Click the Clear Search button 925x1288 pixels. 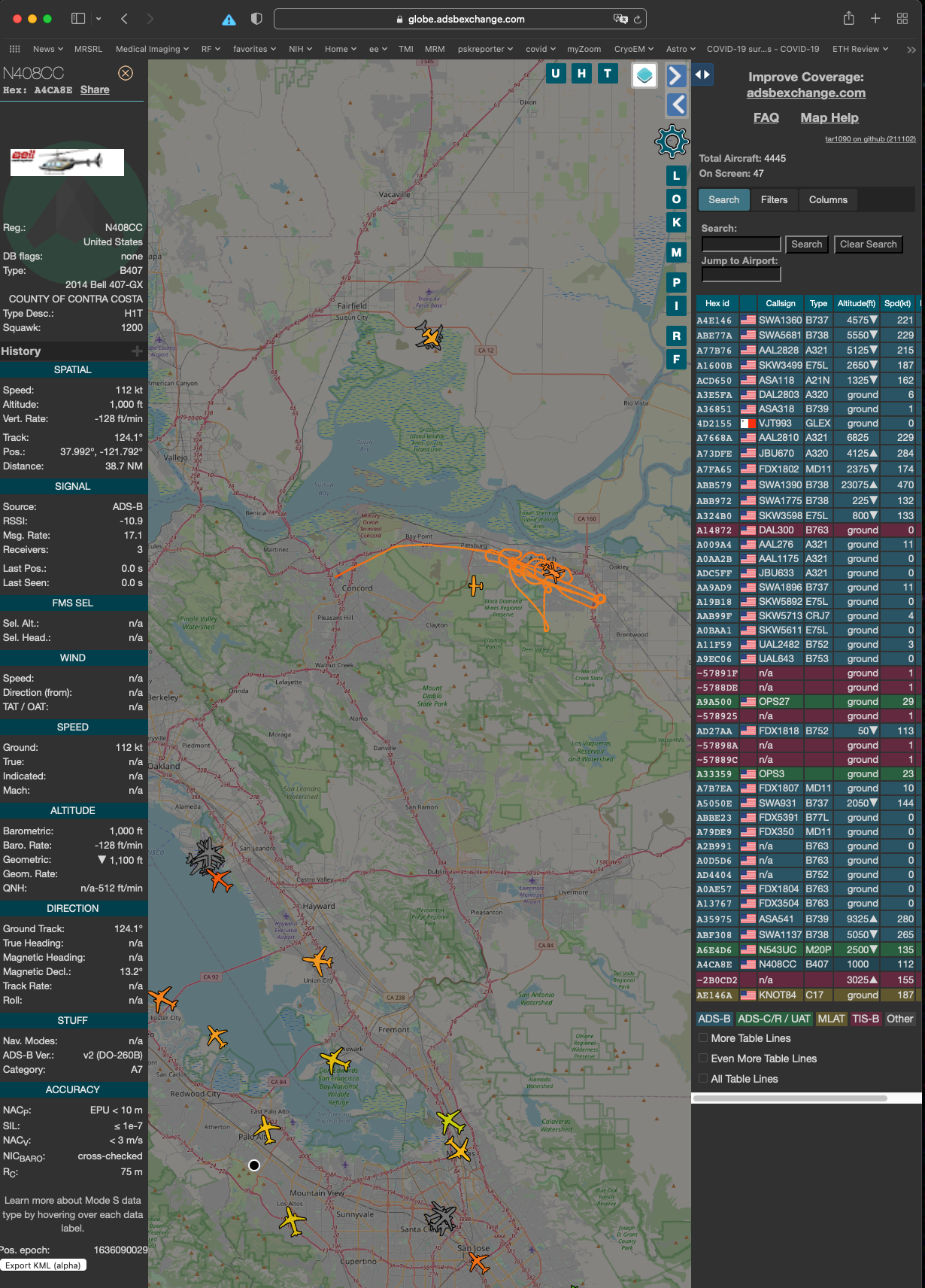[x=868, y=245]
